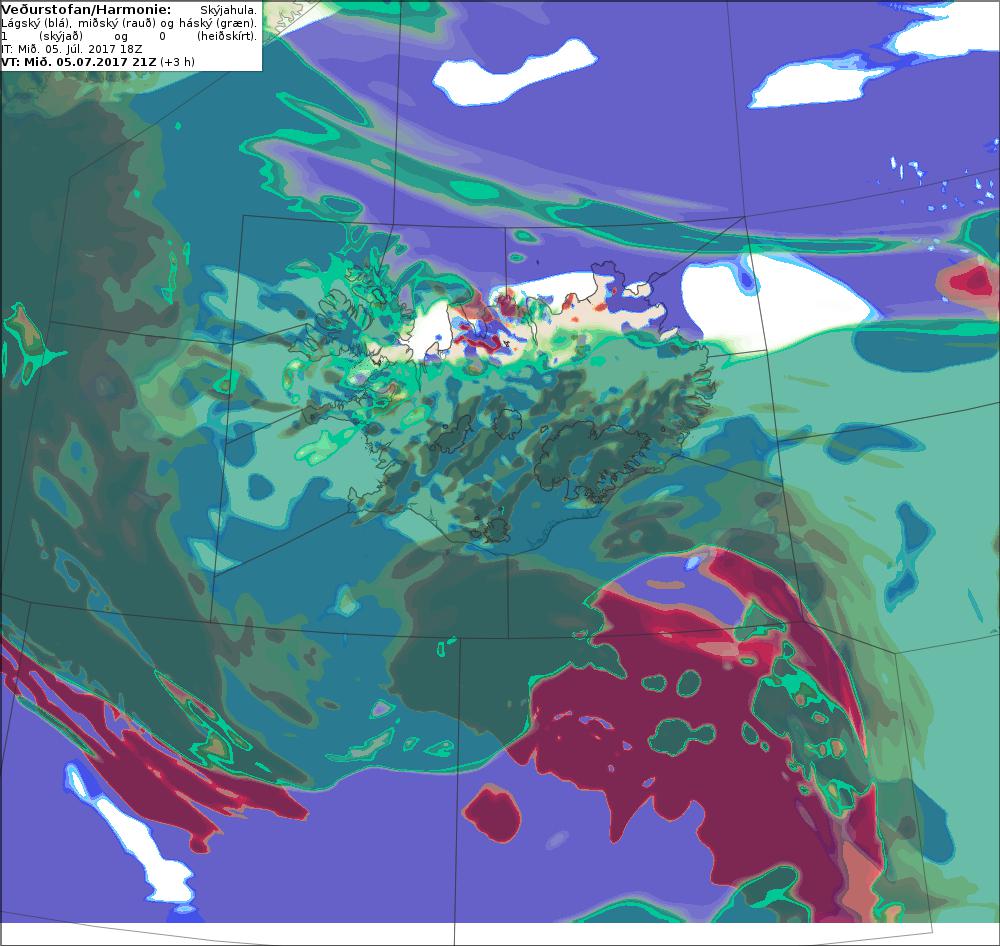This screenshot has width=1000, height=946.
Task: Click the "VT: Mið. 05.07.2017 21Z" valid time
Action: (78, 62)
